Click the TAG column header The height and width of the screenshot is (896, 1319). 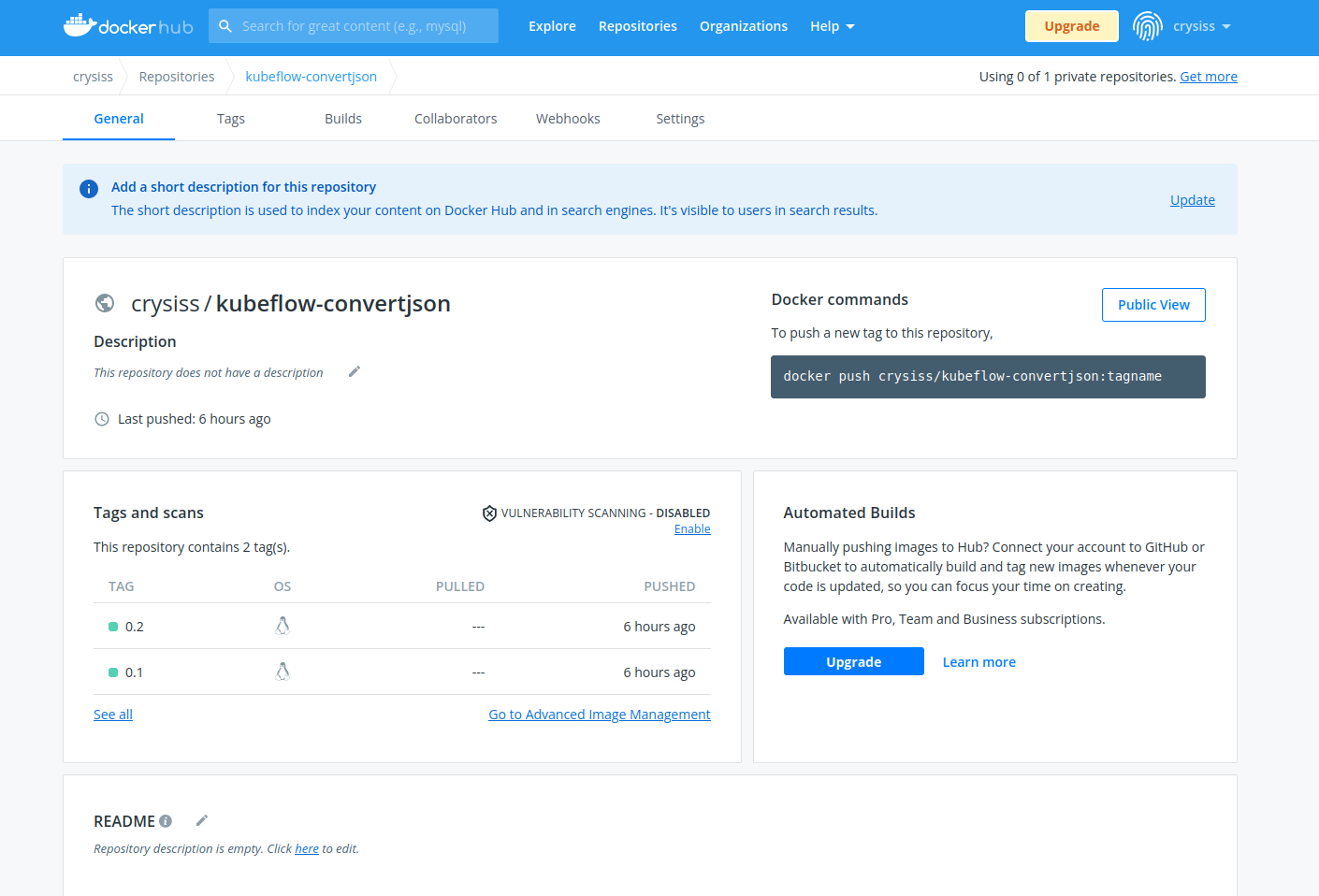(x=121, y=586)
